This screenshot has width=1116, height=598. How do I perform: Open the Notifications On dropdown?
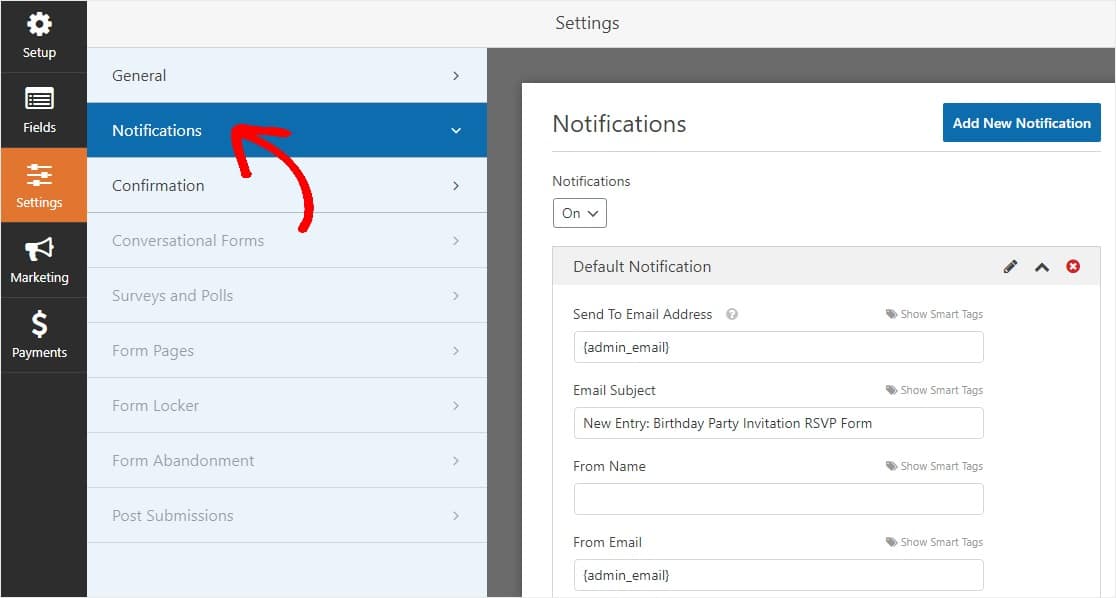[x=579, y=213]
